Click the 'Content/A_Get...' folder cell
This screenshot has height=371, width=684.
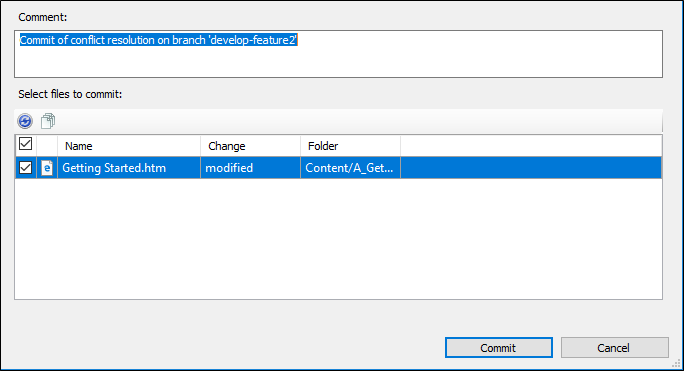click(x=349, y=168)
